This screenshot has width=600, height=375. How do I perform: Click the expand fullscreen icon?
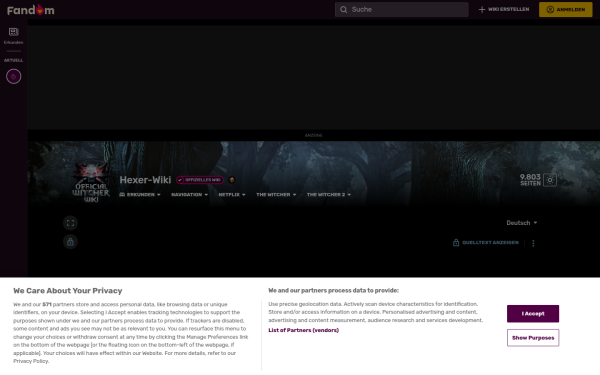pos(70,223)
